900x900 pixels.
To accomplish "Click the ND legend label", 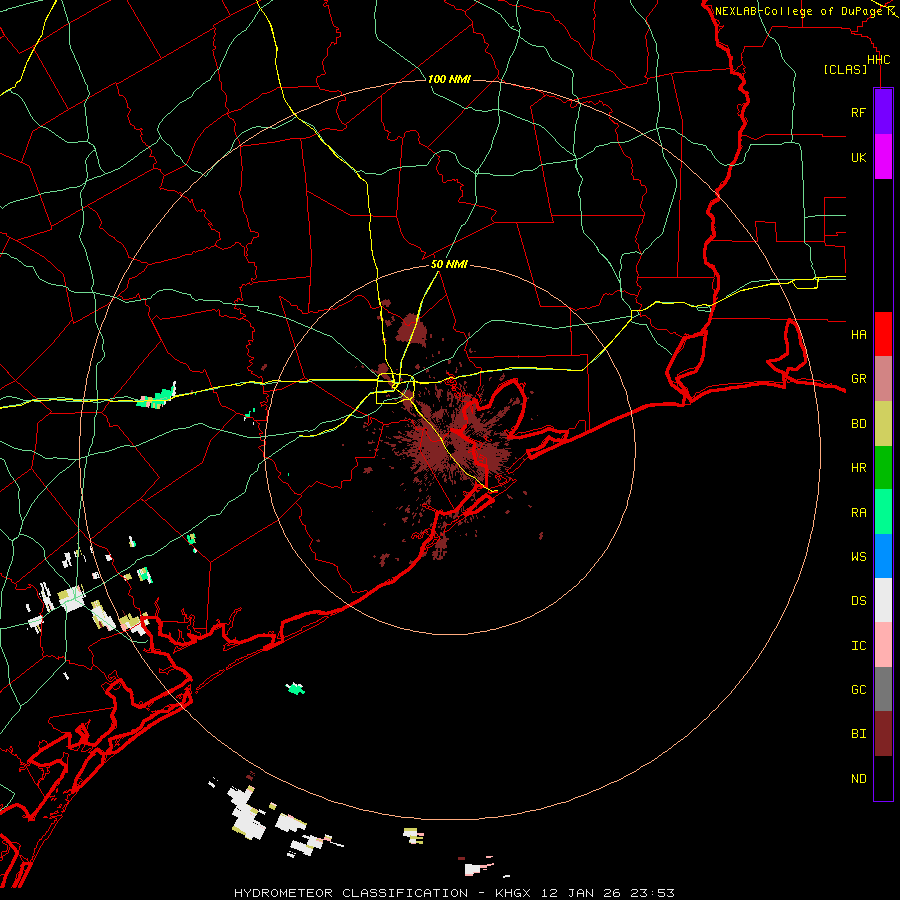I will 858,779.
